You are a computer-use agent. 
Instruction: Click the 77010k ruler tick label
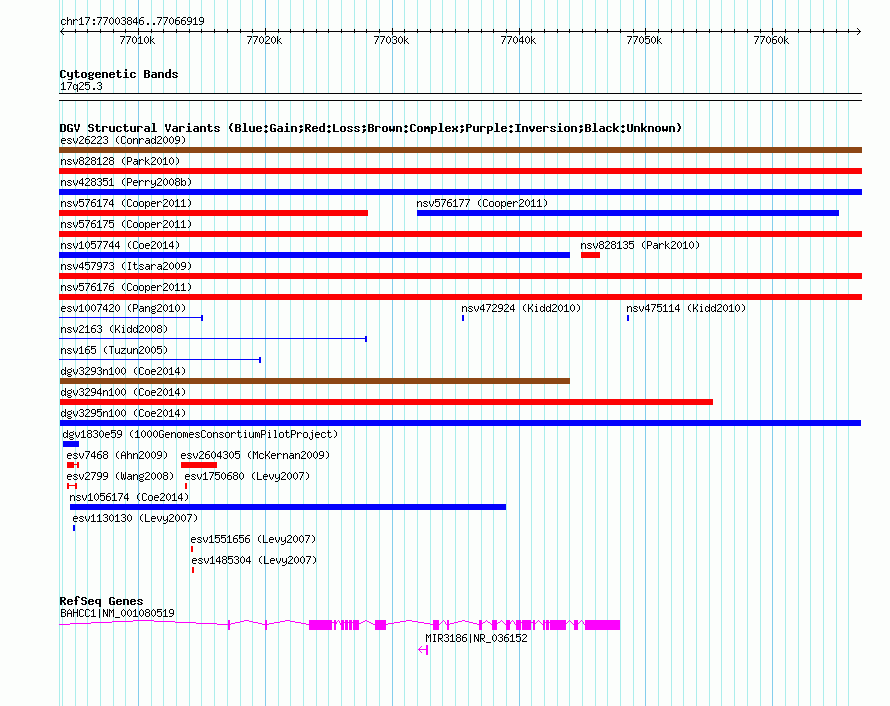click(x=137, y=40)
